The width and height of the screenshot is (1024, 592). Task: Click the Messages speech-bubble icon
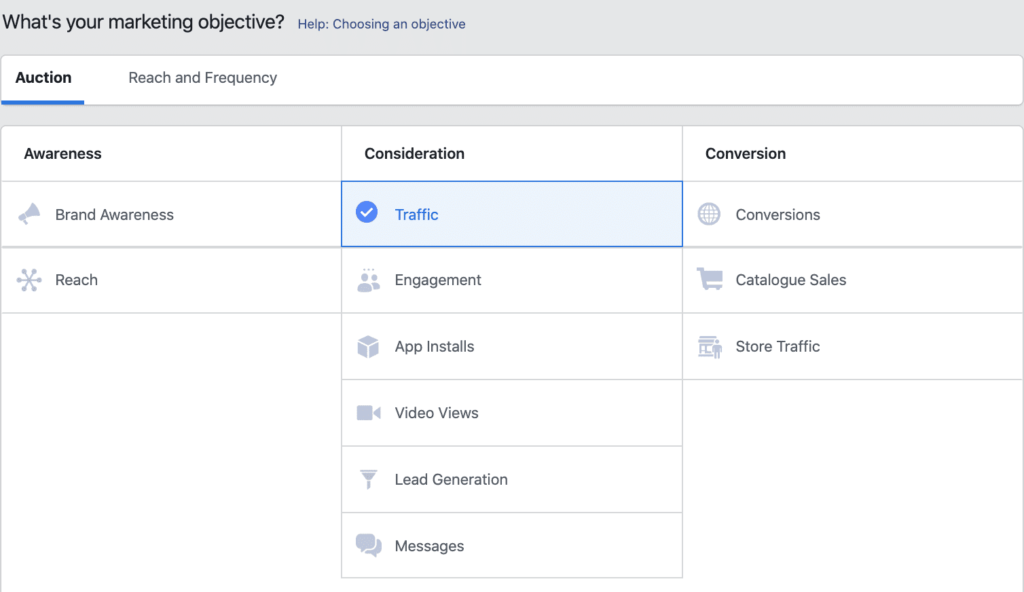(x=368, y=545)
